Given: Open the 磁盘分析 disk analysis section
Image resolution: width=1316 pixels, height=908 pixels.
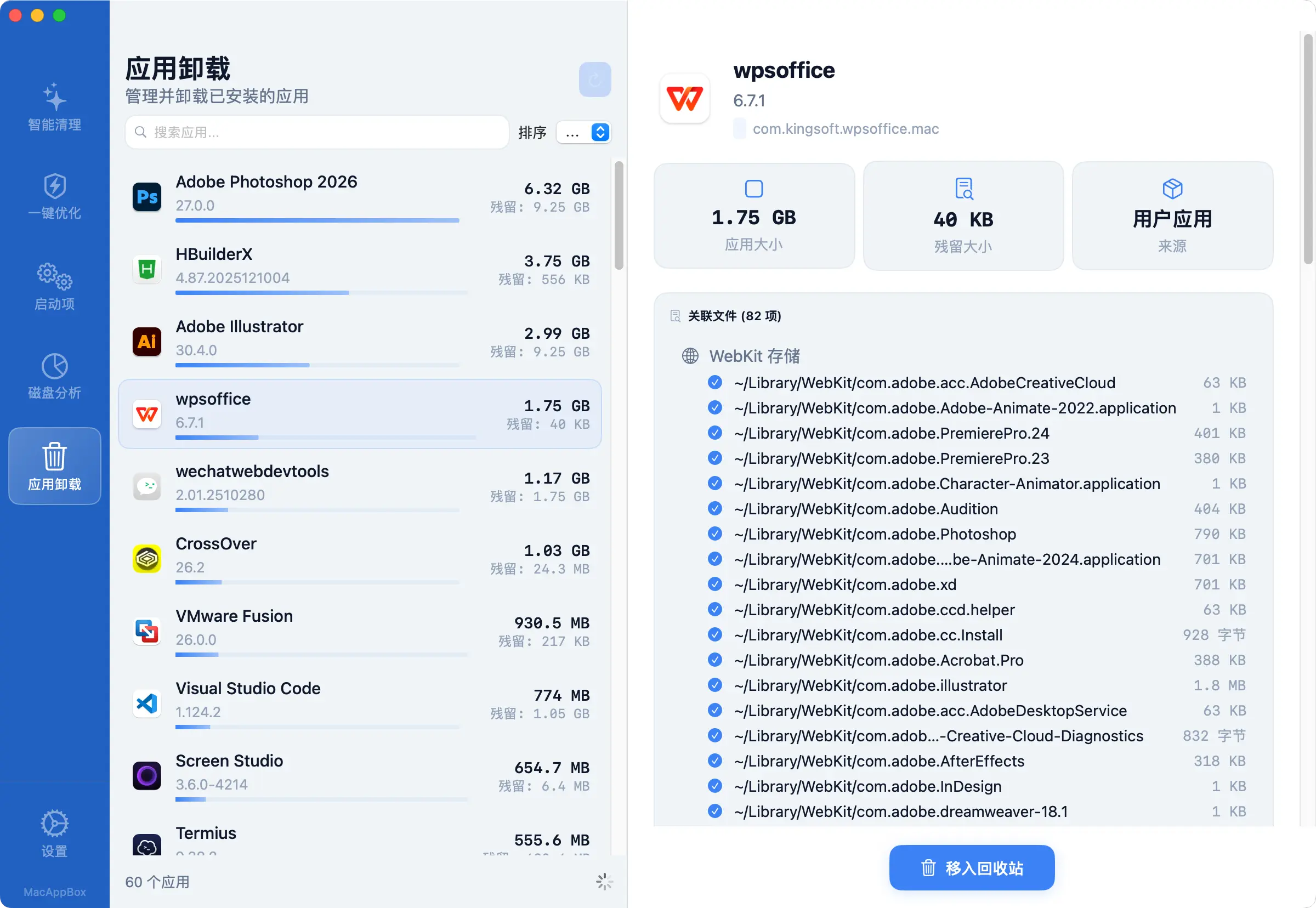Looking at the screenshot, I should (x=55, y=376).
